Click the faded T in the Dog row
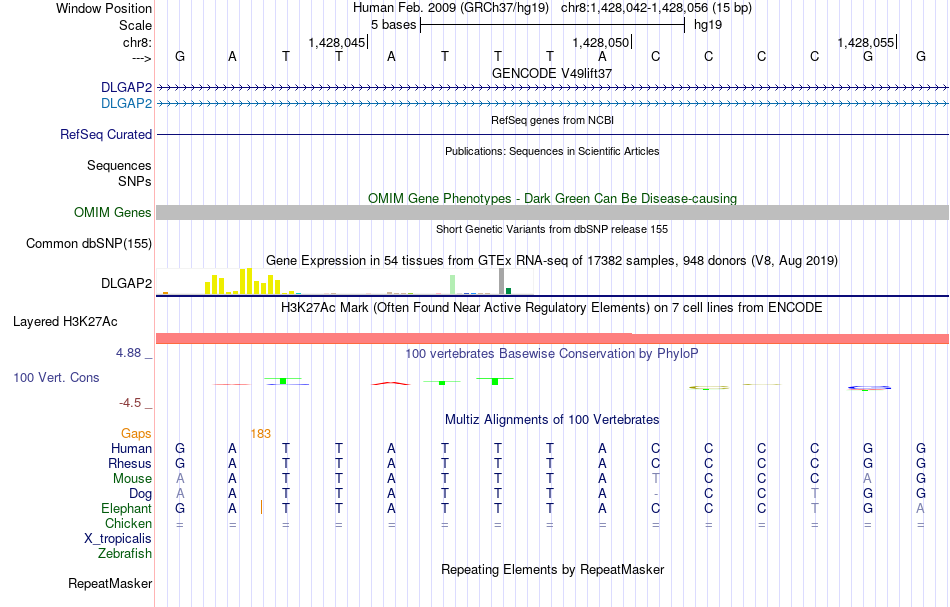950x607 pixels. coord(815,494)
